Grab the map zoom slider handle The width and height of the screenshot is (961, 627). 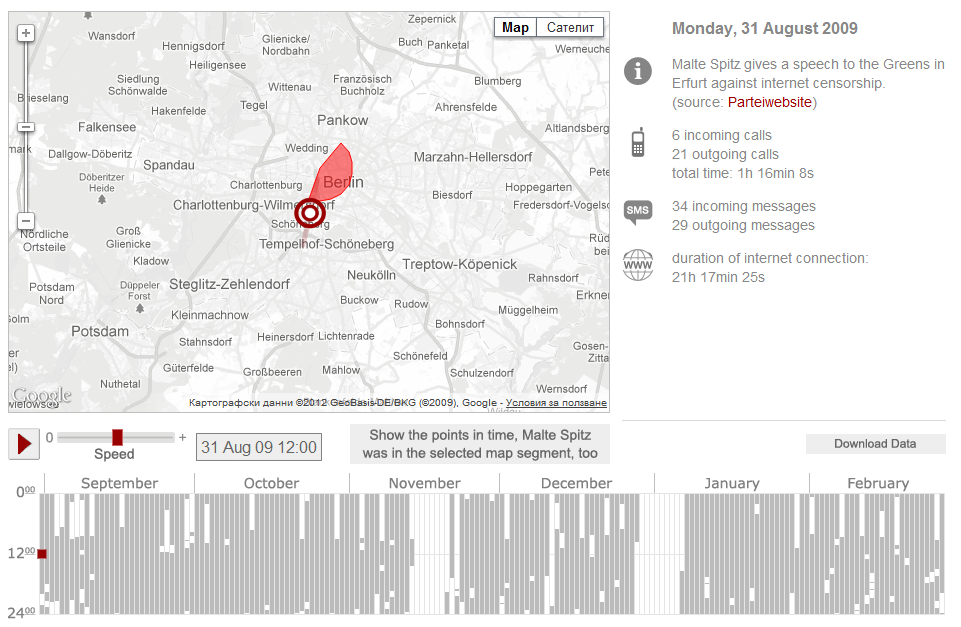26,127
